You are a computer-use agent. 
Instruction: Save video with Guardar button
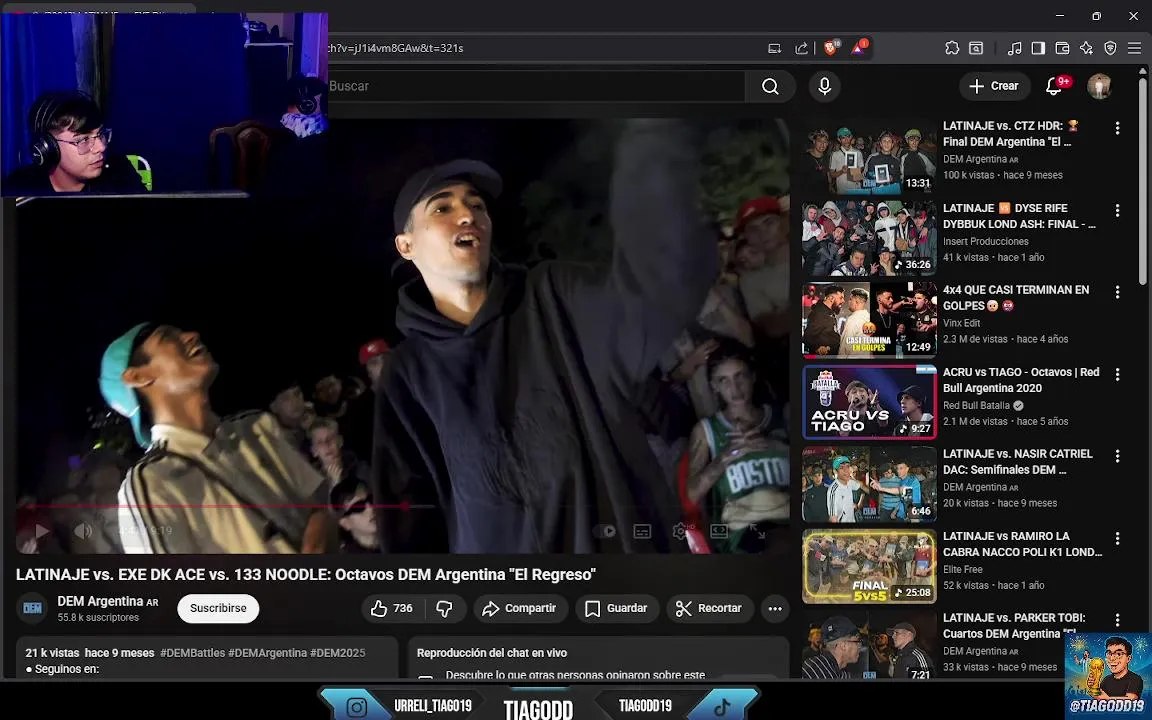click(616, 608)
